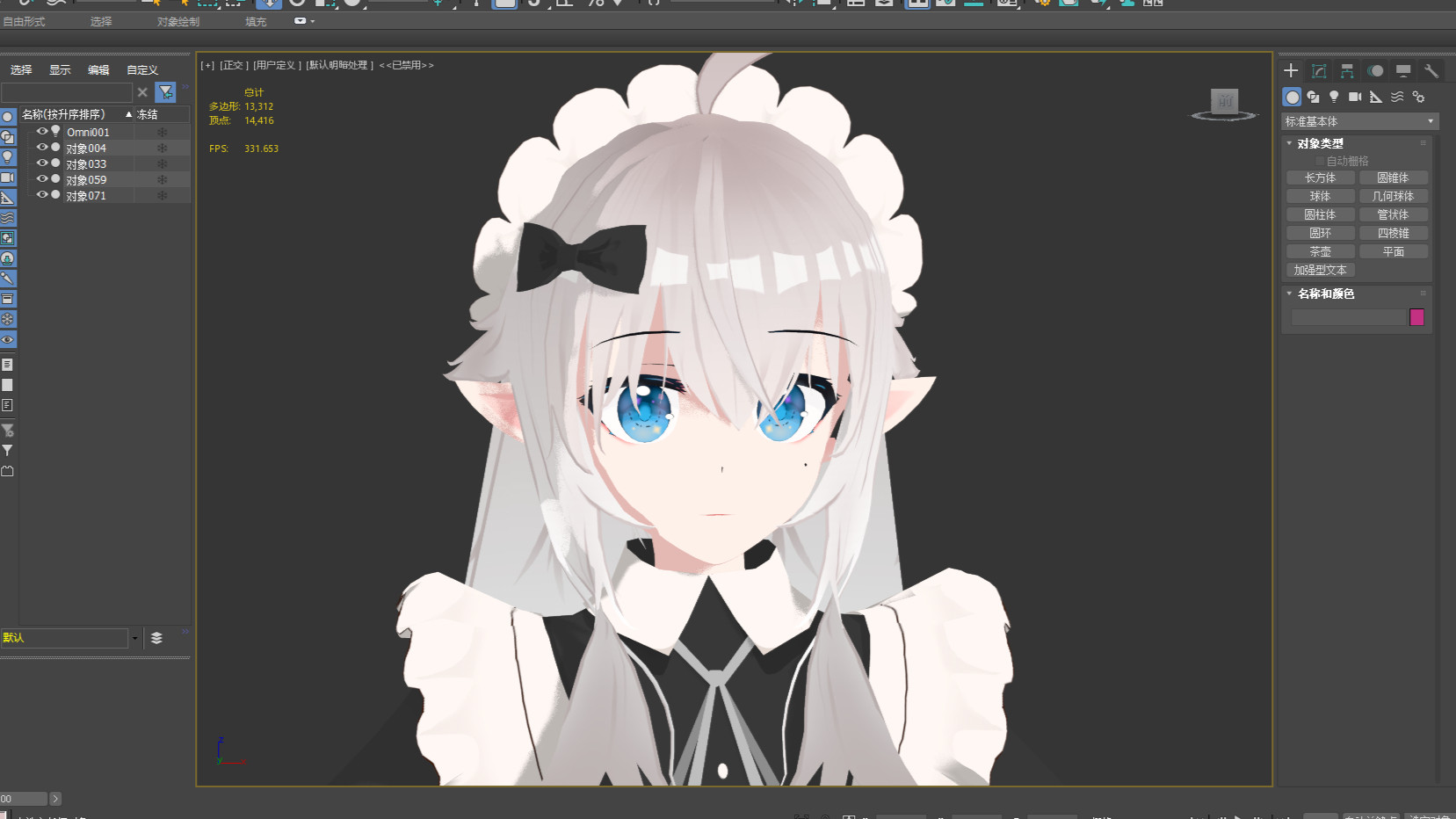Collapse the 对象类型 rollout
The image size is (1456, 819).
[1320, 143]
